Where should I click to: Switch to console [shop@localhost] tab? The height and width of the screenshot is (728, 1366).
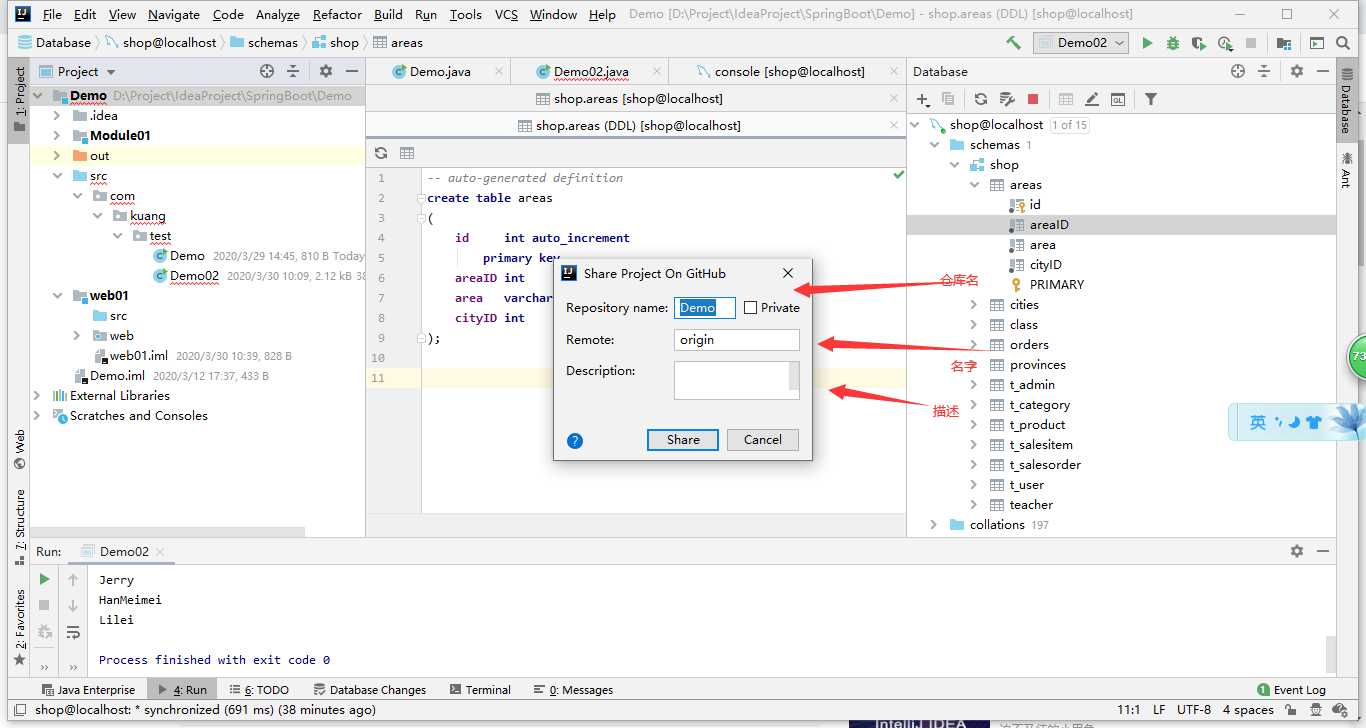coord(789,71)
